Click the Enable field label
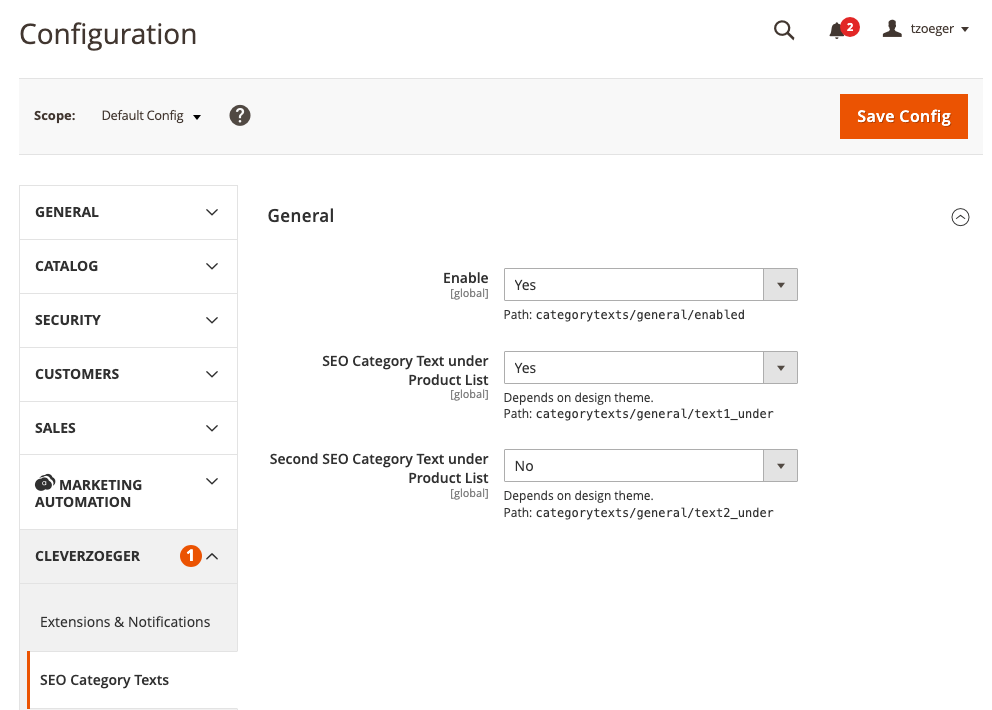 click(466, 278)
